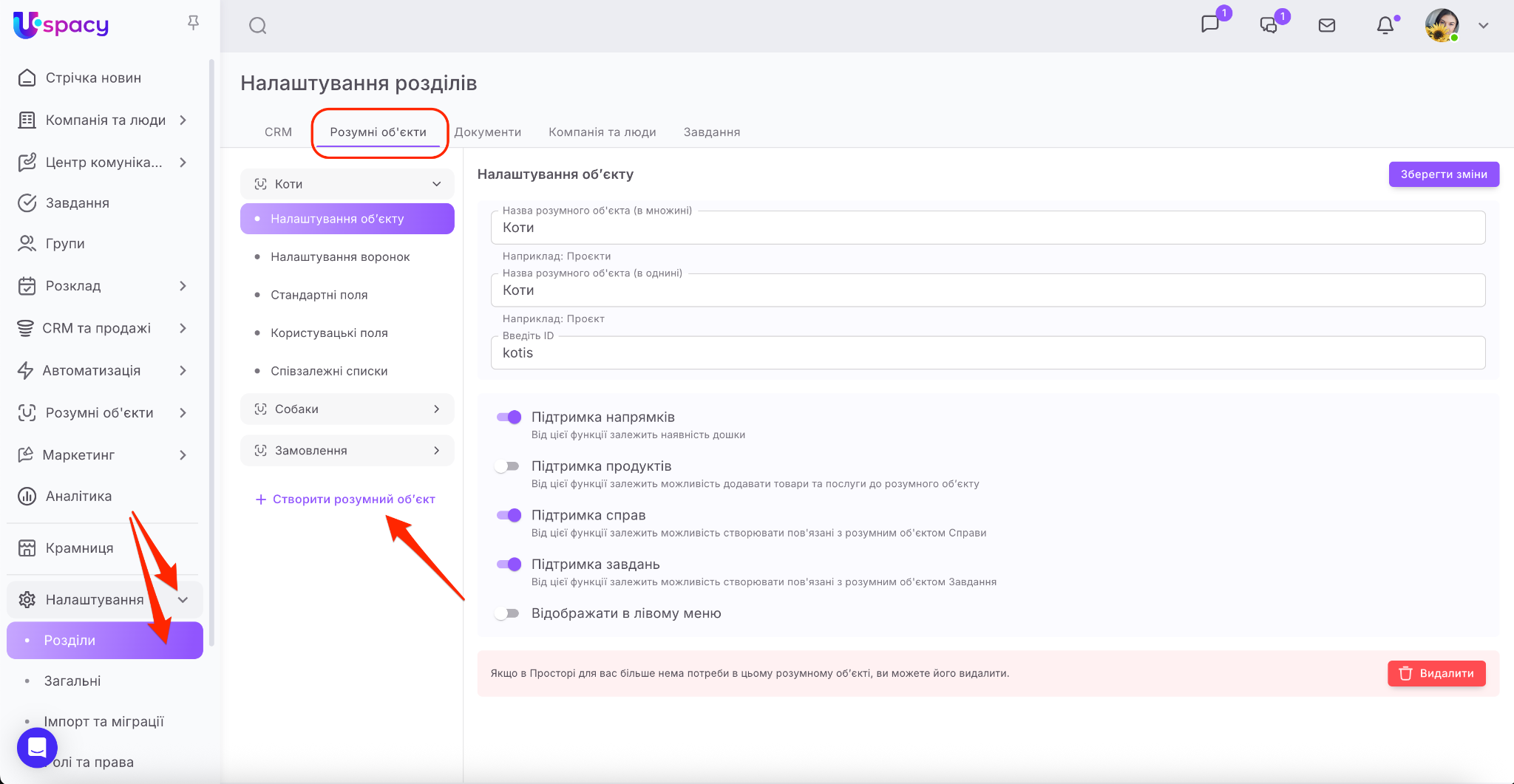Open the notifications bell icon
Viewport: 1514px width, 784px height.
[1385, 26]
